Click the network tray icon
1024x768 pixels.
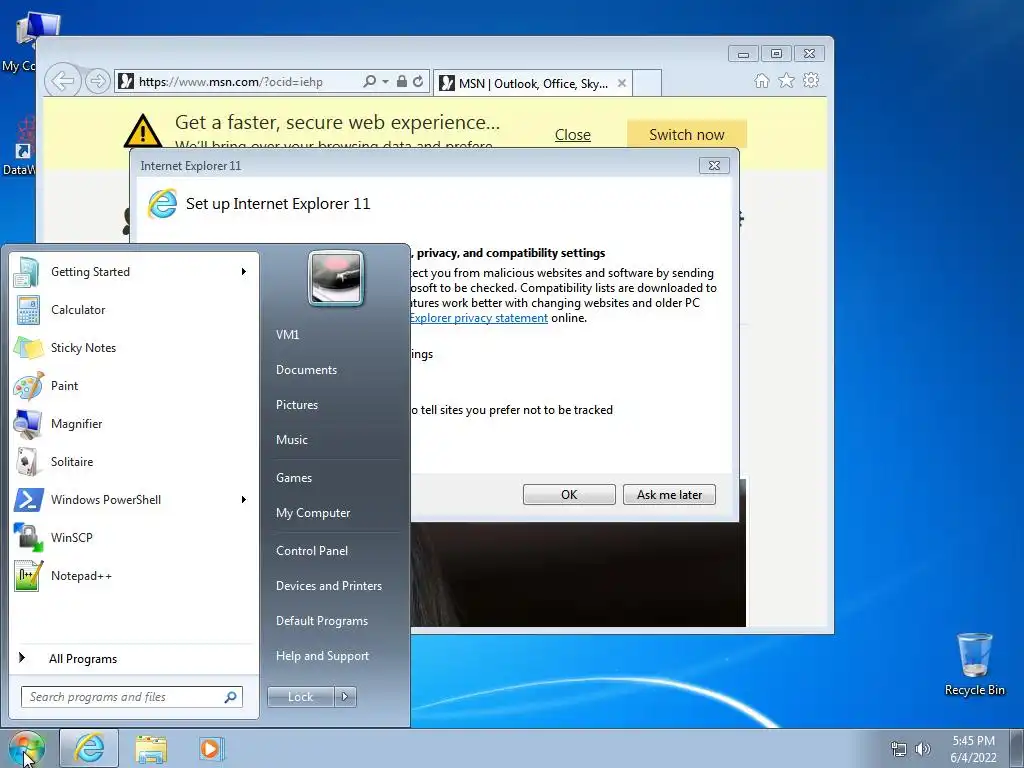(899, 748)
